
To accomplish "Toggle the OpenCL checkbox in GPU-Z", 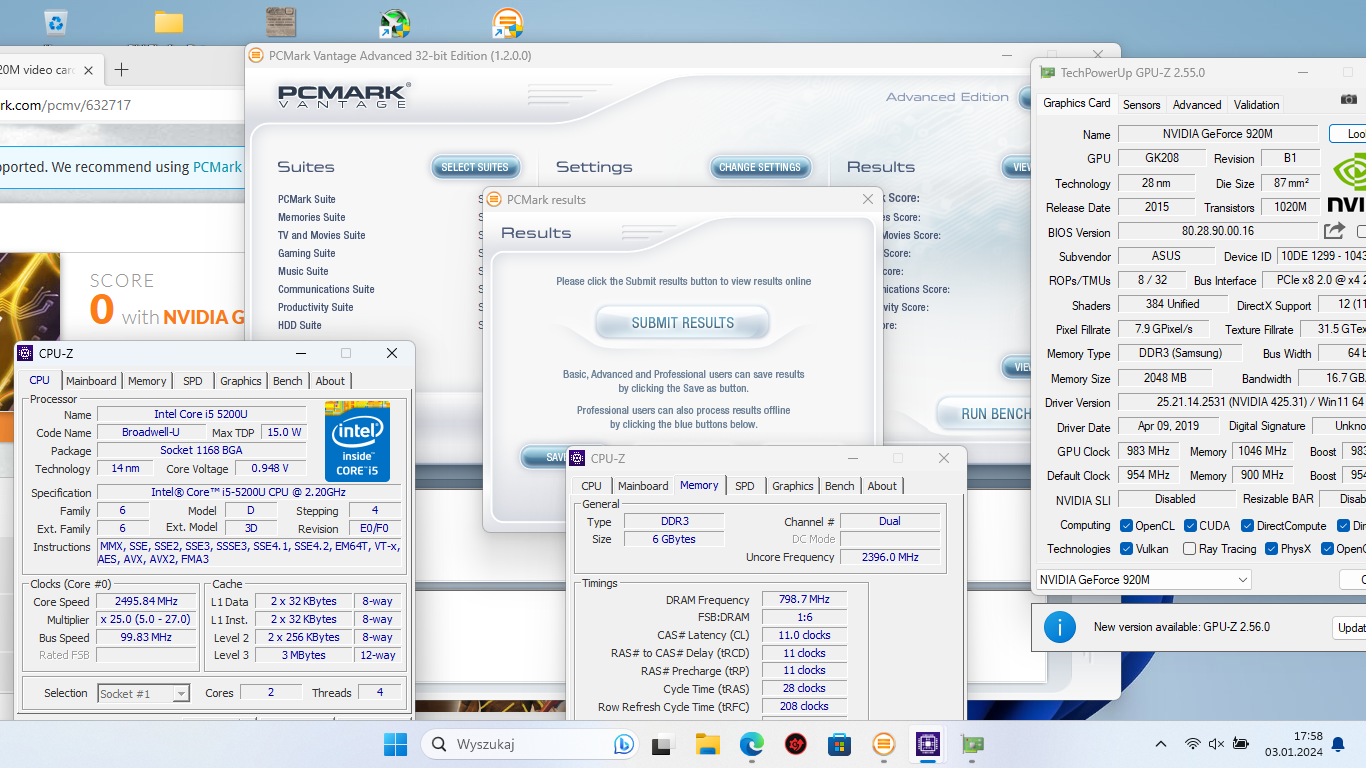I will pyautogui.click(x=1127, y=526).
